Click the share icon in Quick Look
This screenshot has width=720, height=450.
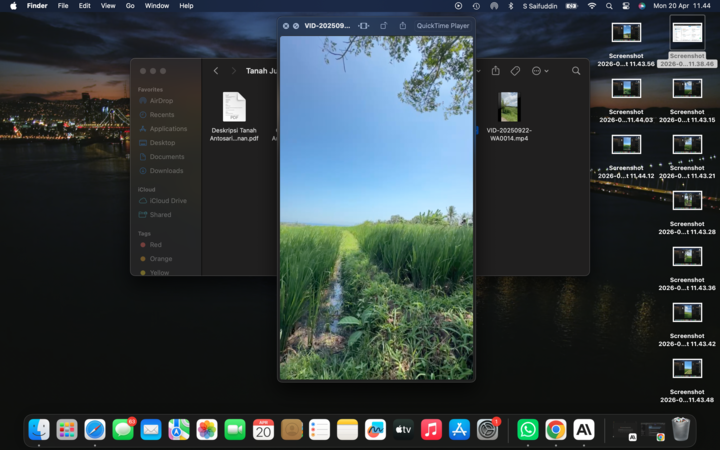402,26
